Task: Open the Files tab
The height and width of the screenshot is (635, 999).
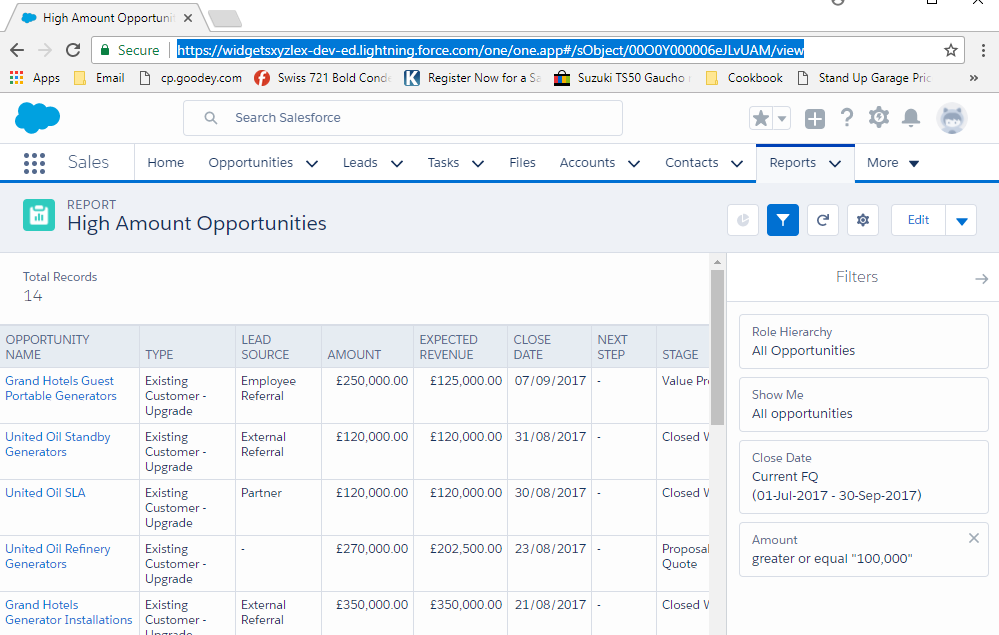Action: click(x=522, y=163)
